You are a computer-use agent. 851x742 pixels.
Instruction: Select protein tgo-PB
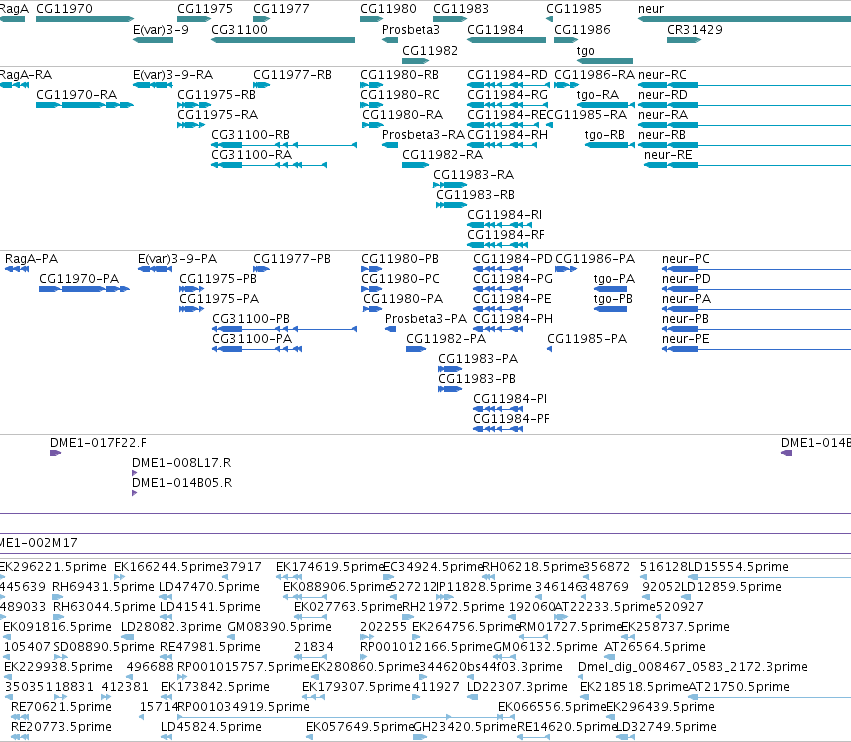pyautogui.click(x=613, y=299)
